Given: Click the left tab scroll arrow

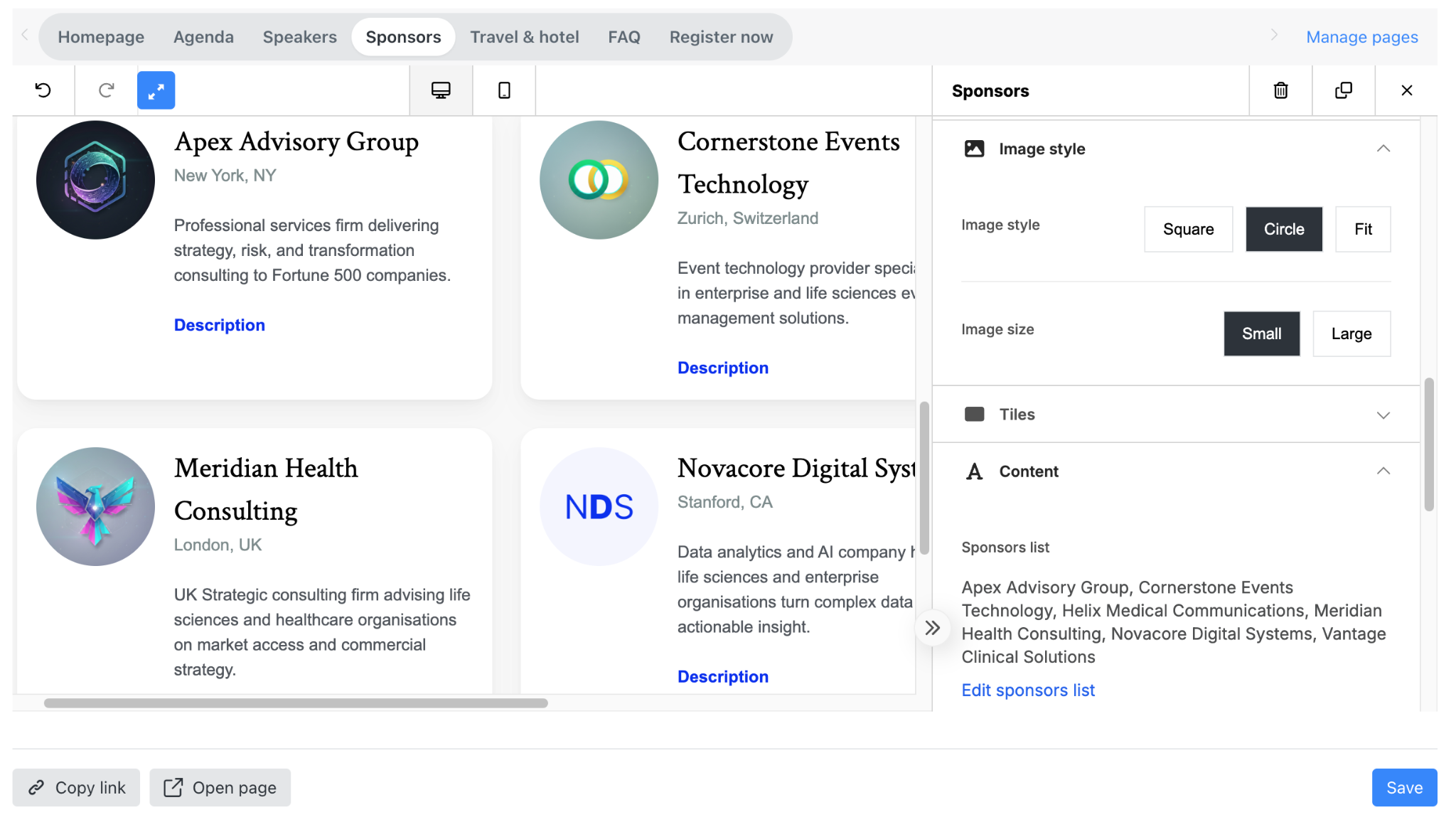Looking at the screenshot, I should [25, 34].
